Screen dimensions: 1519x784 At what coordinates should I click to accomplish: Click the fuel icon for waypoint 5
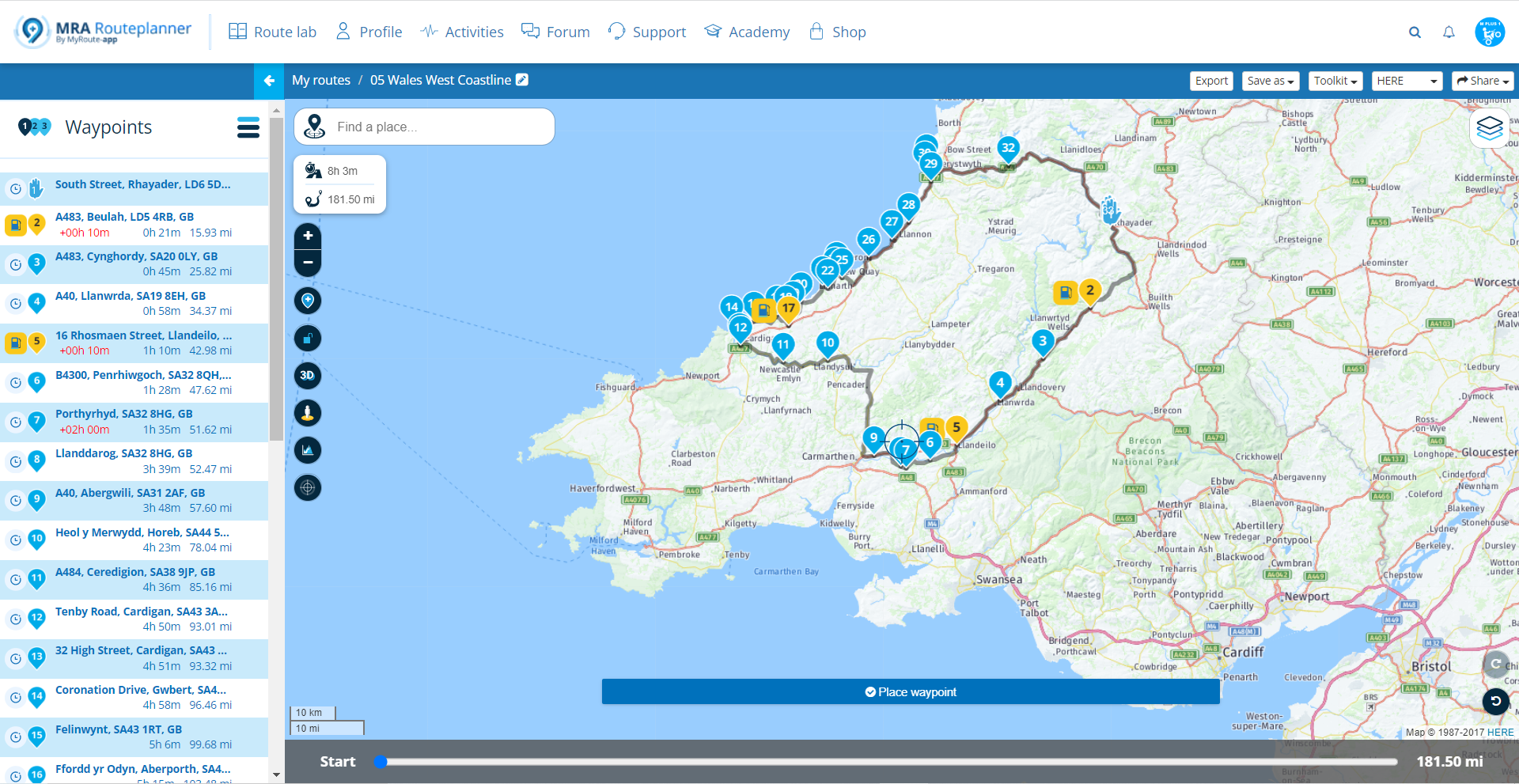[15, 343]
